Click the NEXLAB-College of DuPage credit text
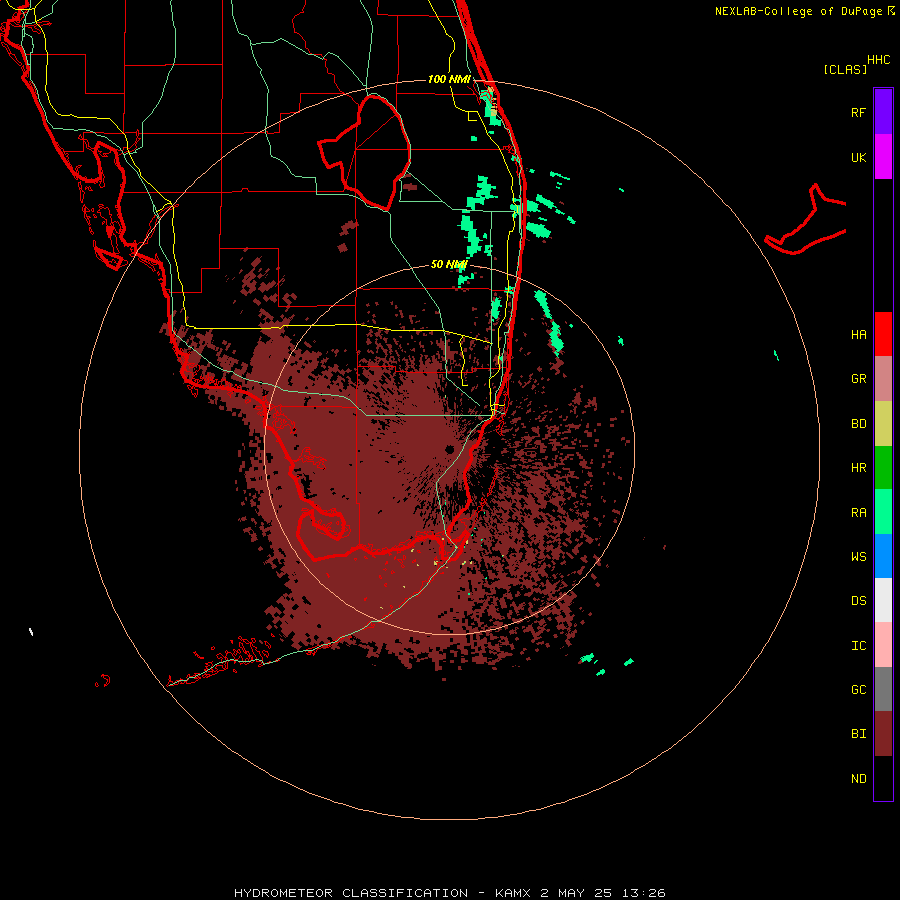 [x=798, y=11]
